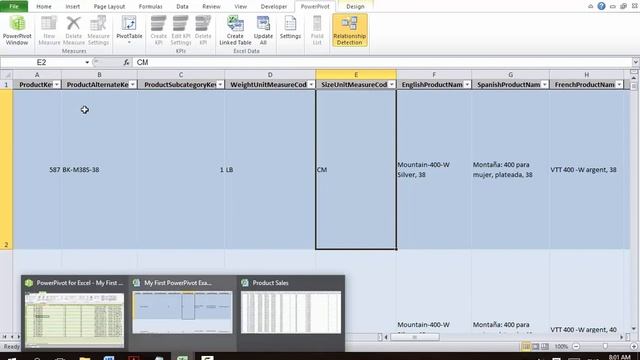Click the zoom slider handle
Image resolution: width=640 pixels, height=360 pixels.
605,347
